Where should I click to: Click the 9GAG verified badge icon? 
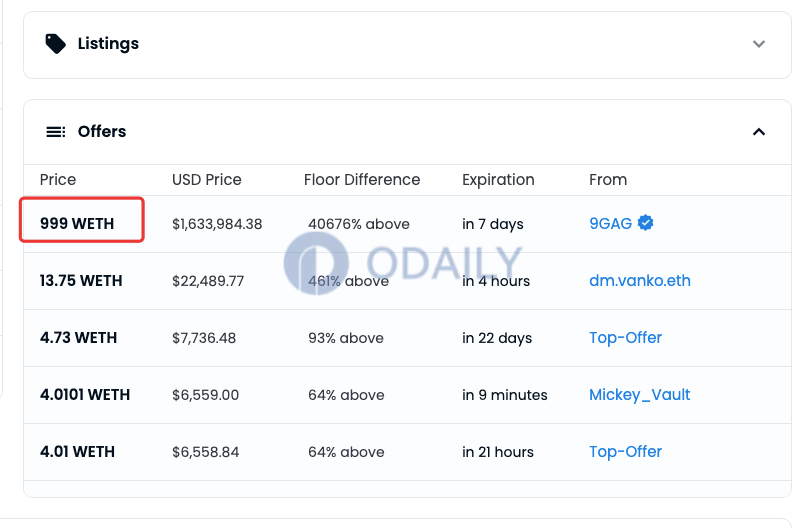tap(645, 223)
